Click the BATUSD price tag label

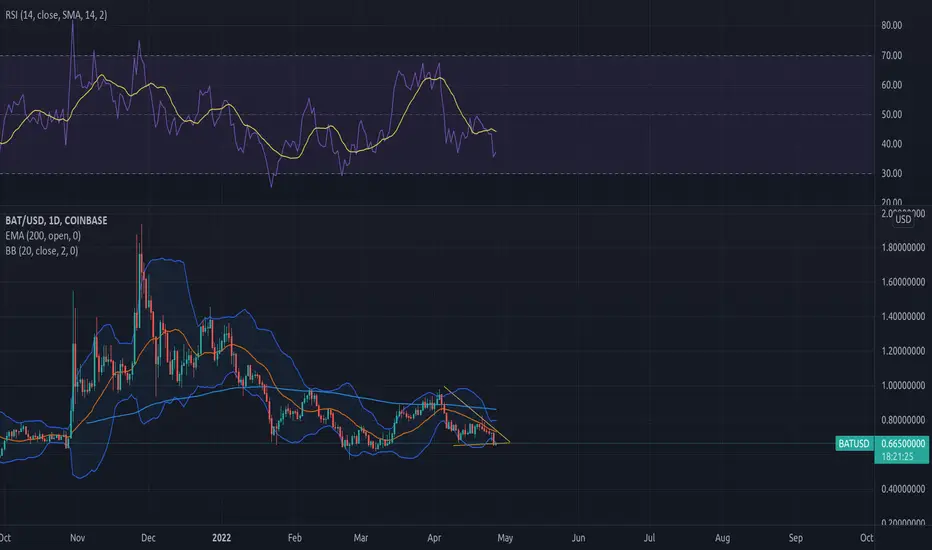pos(854,444)
